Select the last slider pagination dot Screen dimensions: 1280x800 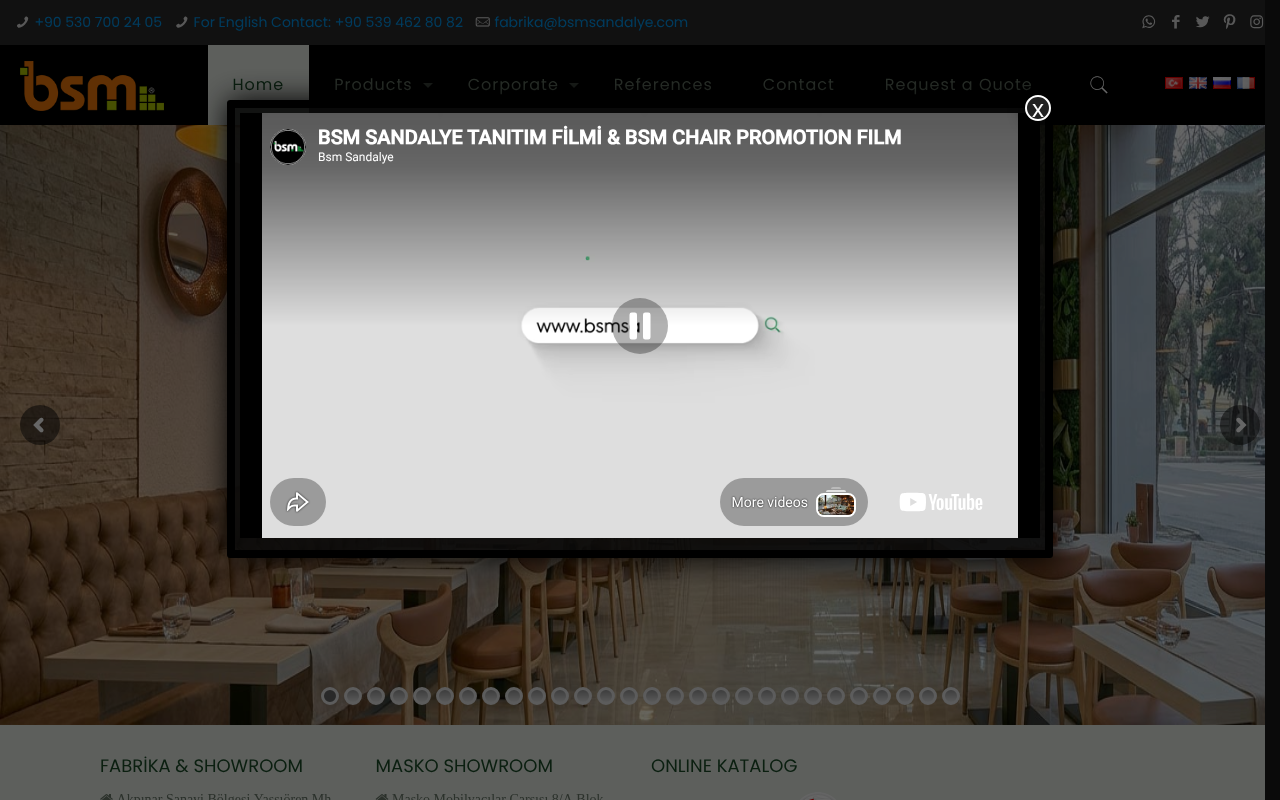951,696
